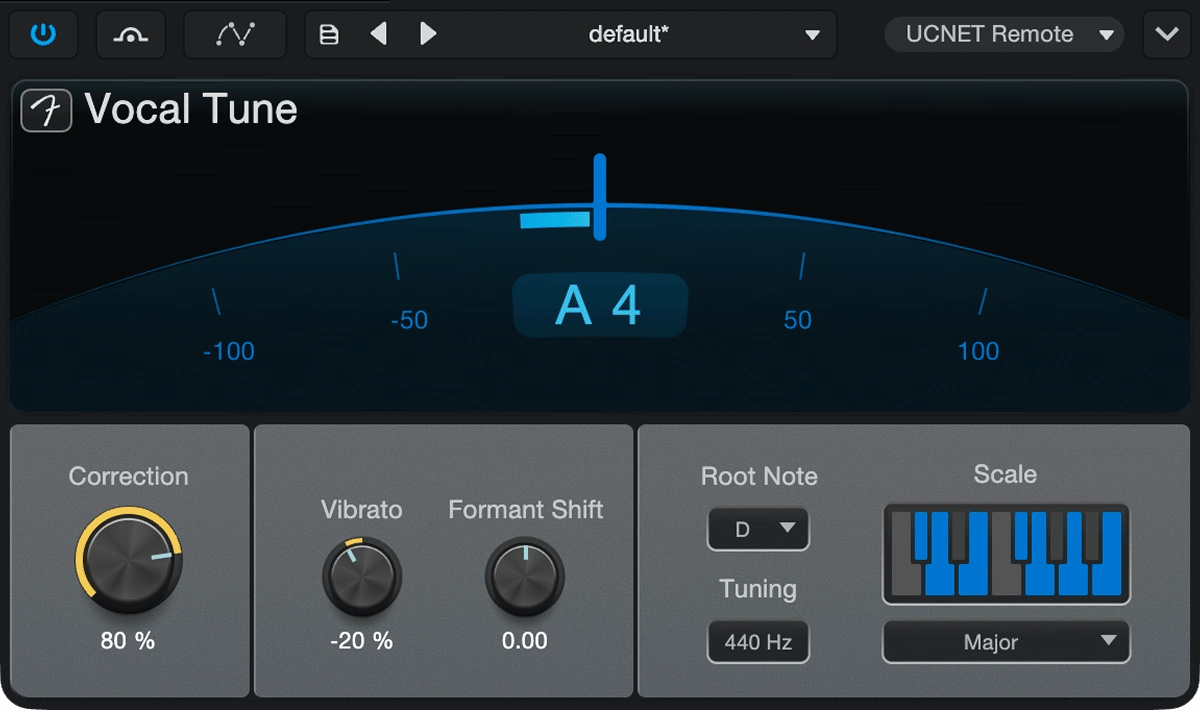Click the 0.00 formant shift value
This screenshot has width=1200, height=710.
pos(525,641)
